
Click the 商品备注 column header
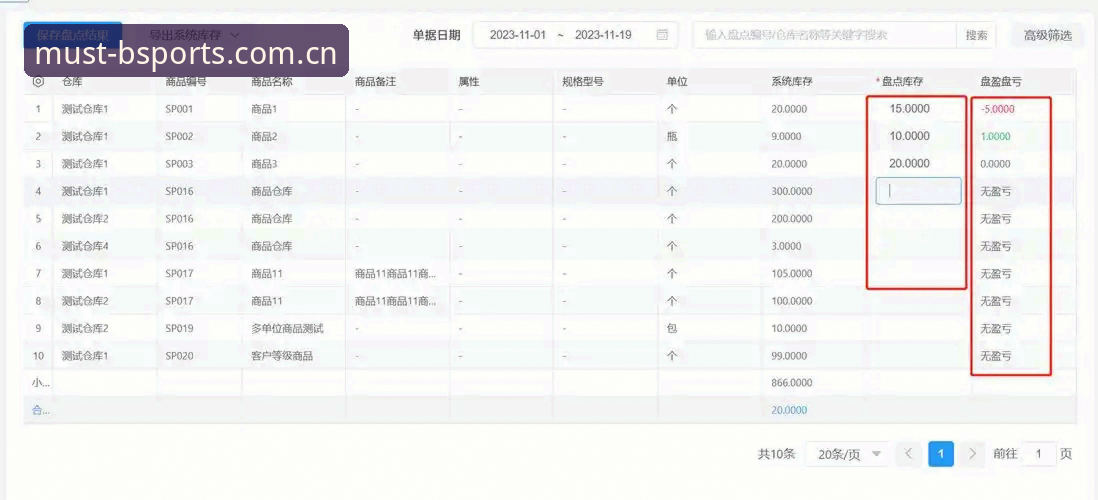375,82
